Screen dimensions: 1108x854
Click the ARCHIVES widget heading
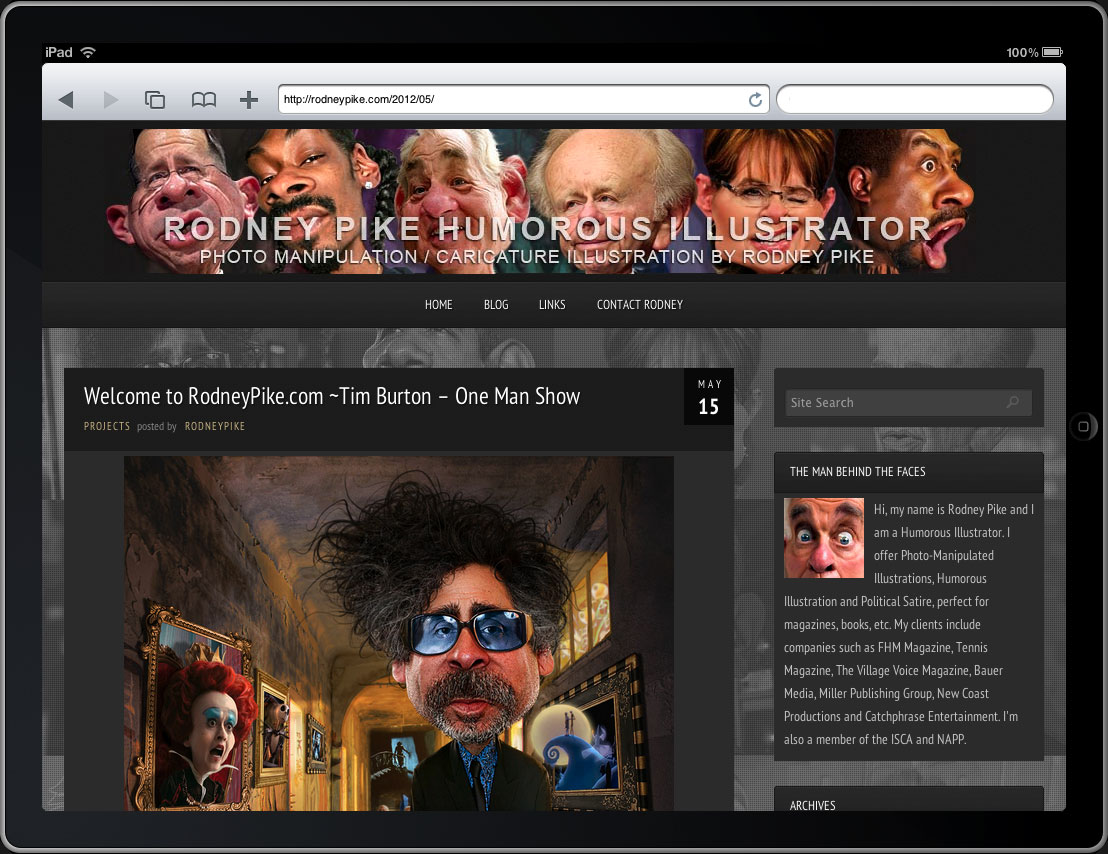click(x=812, y=805)
